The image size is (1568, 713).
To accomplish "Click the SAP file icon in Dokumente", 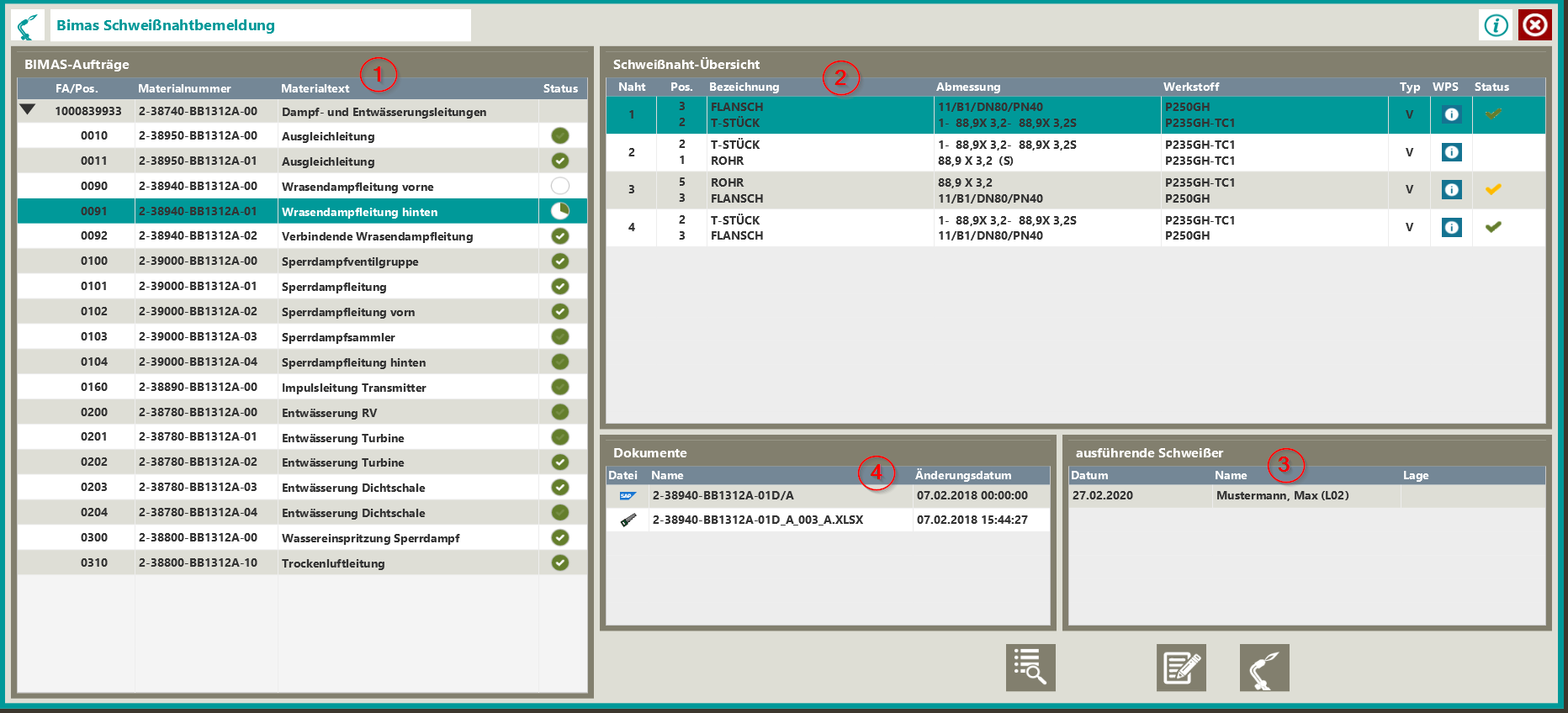I will (628, 496).
